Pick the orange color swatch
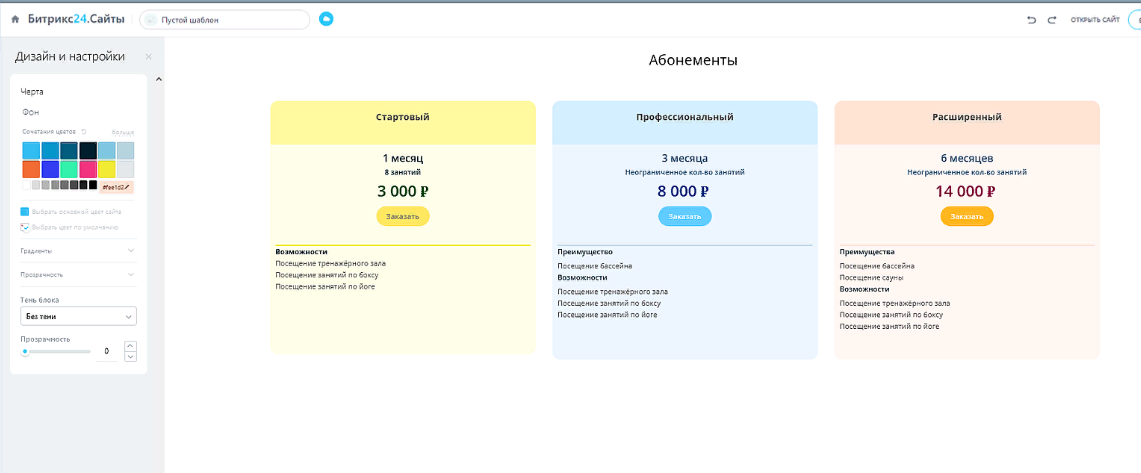This screenshot has height=473, width=1141. [x=31, y=170]
